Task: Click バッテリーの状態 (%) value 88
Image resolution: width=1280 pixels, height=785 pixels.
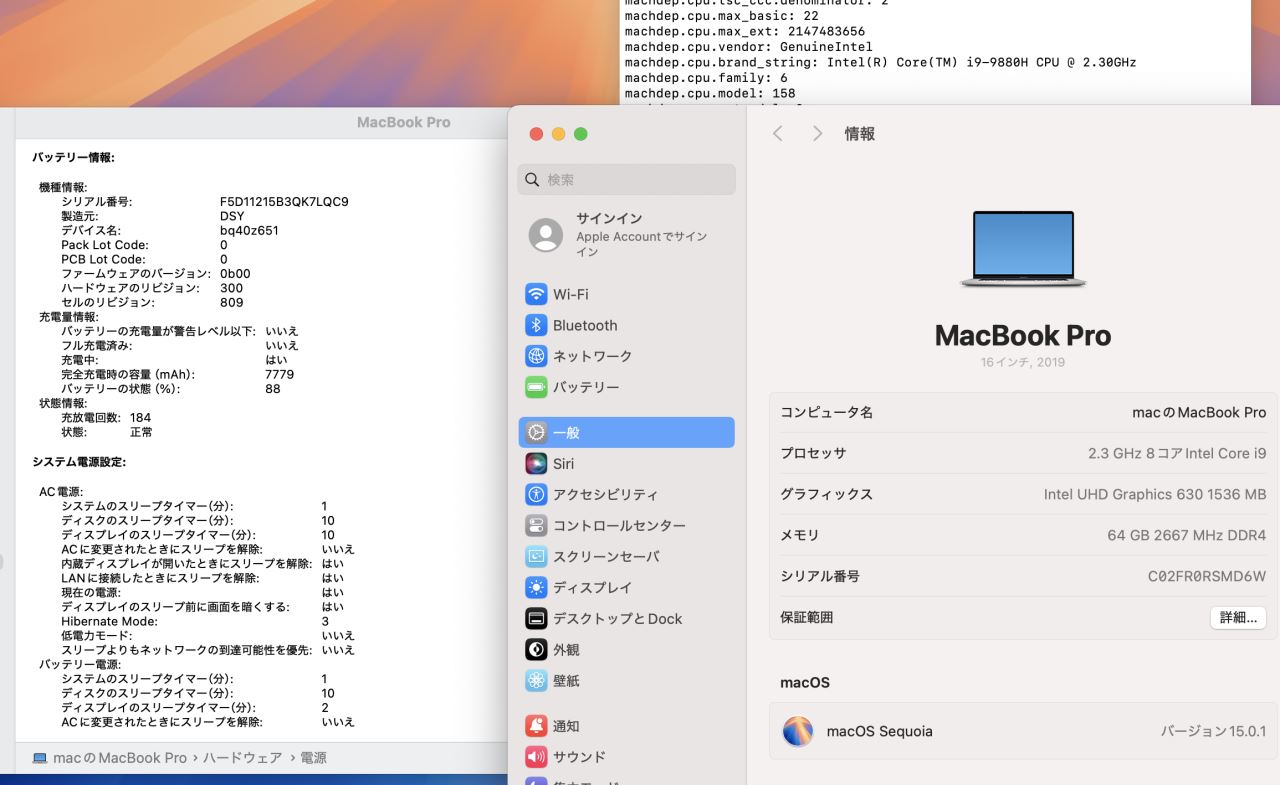Action: click(273, 389)
